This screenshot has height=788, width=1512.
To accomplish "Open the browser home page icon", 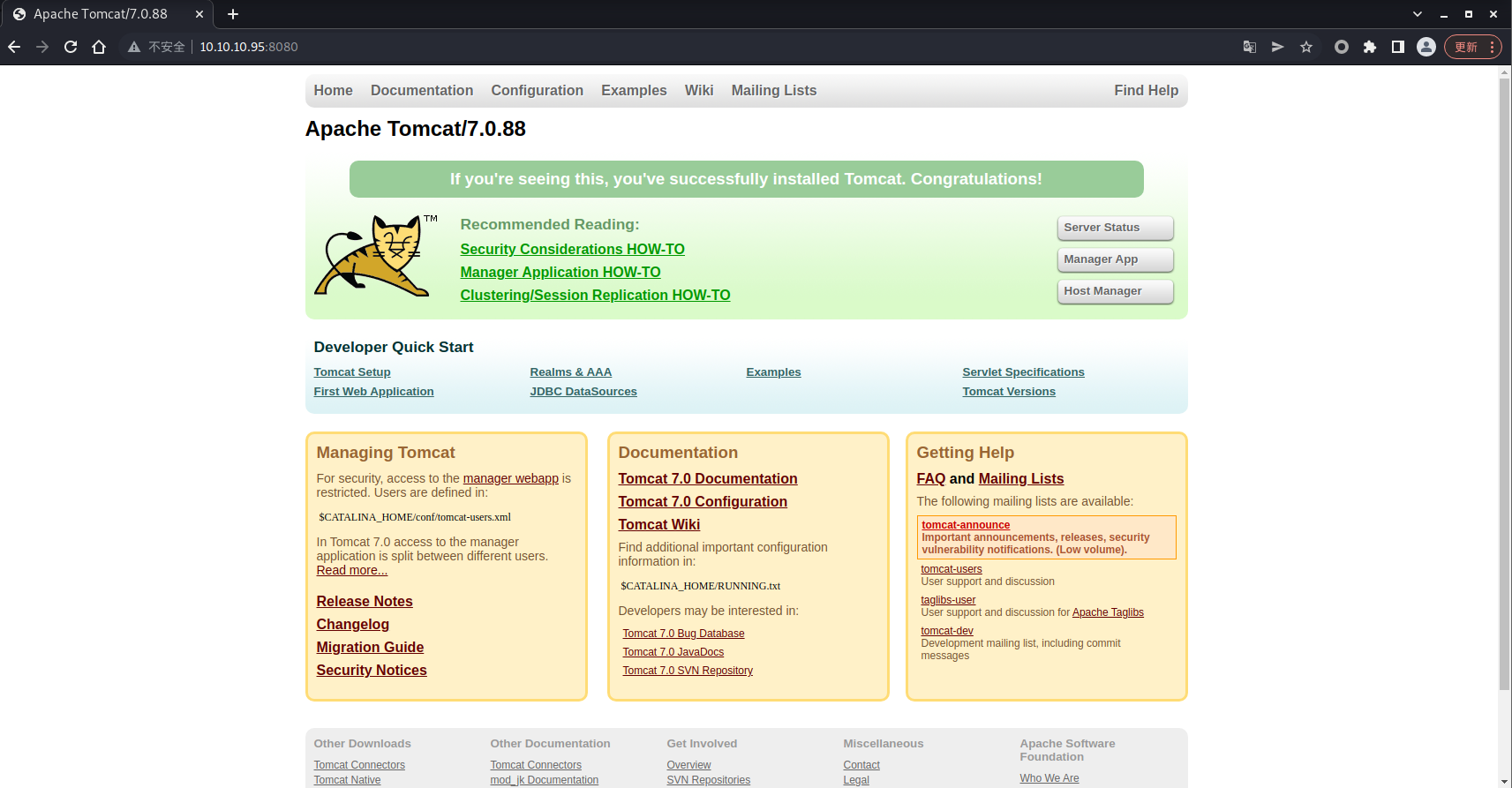I will [x=99, y=47].
